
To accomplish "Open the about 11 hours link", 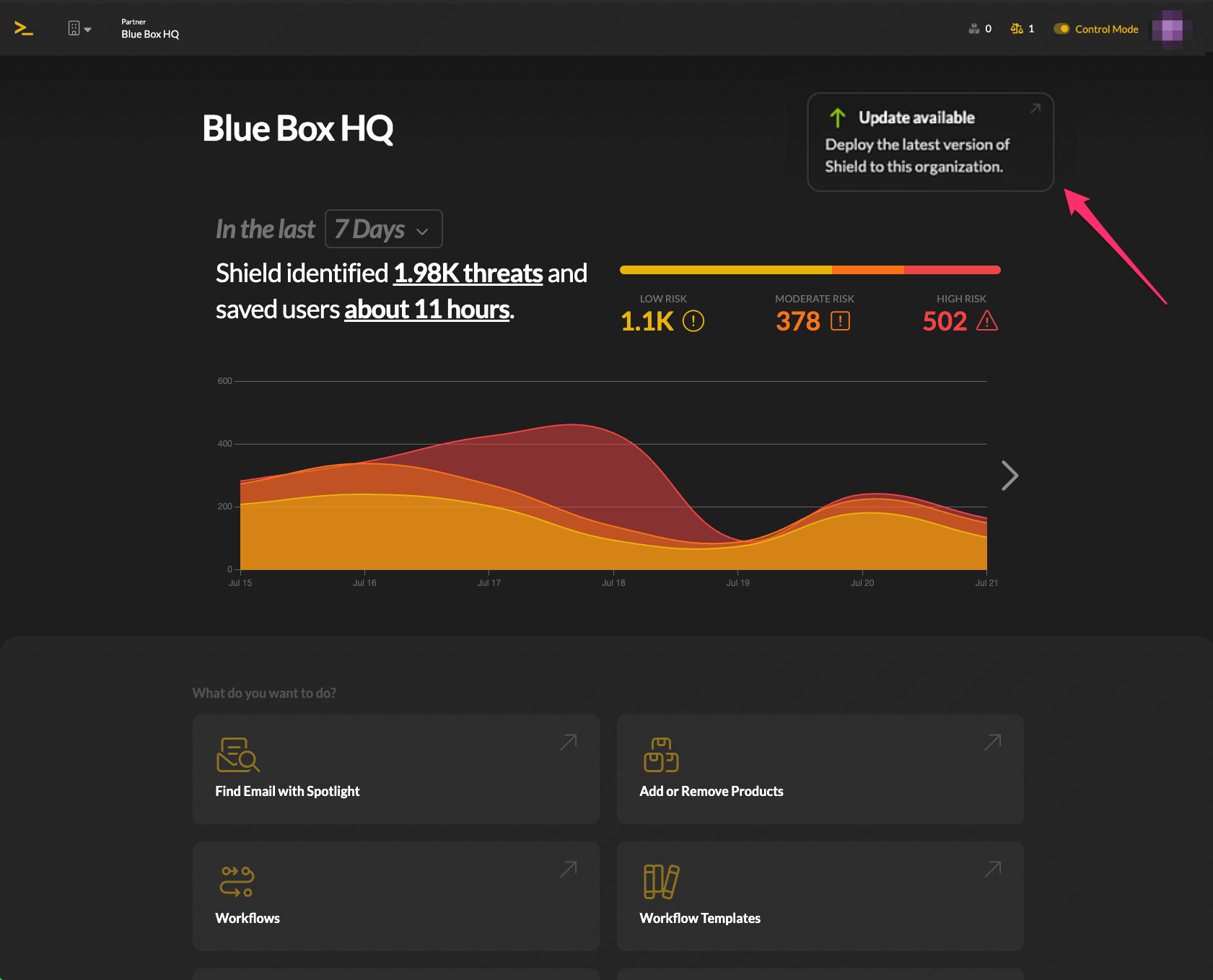I will [x=427, y=310].
